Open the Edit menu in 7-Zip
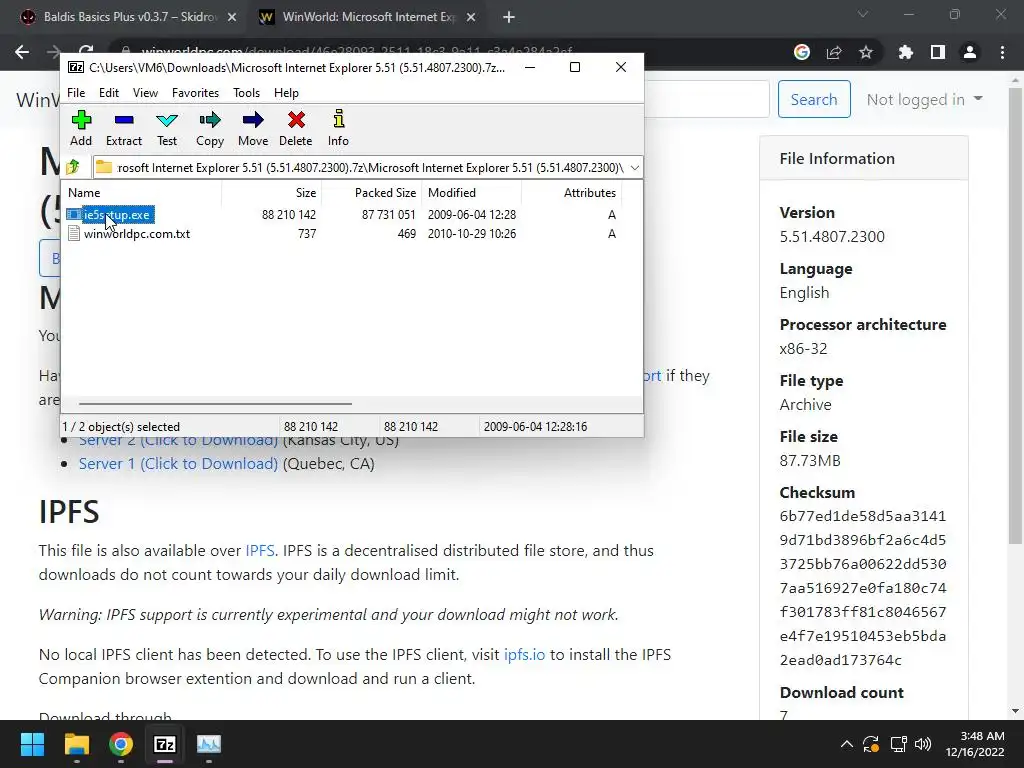 click(x=109, y=93)
